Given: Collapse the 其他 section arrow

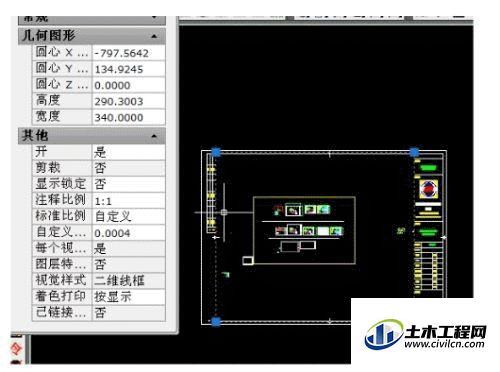Looking at the screenshot, I should click(154, 136).
